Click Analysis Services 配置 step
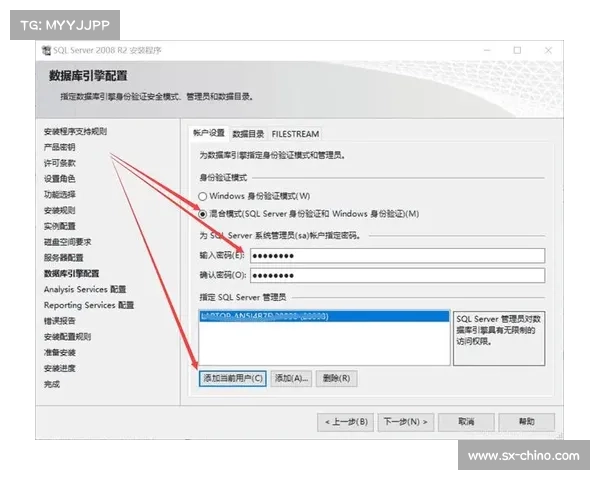The width and height of the screenshot is (600, 480). [85, 289]
